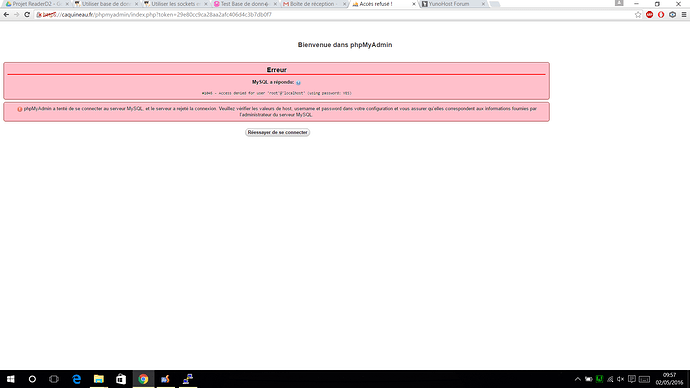690x388 pixels.
Task: Click the red warning icon in error message
Action: pyautogui.click(x=20, y=109)
